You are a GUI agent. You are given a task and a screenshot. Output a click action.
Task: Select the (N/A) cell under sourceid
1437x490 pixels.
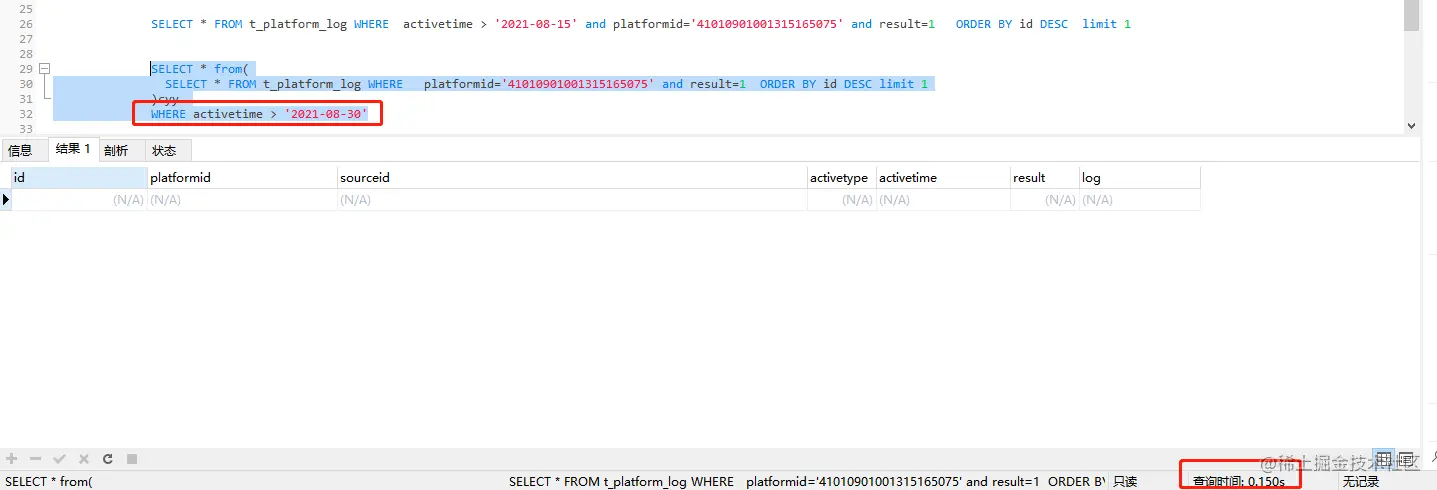[x=572, y=200]
